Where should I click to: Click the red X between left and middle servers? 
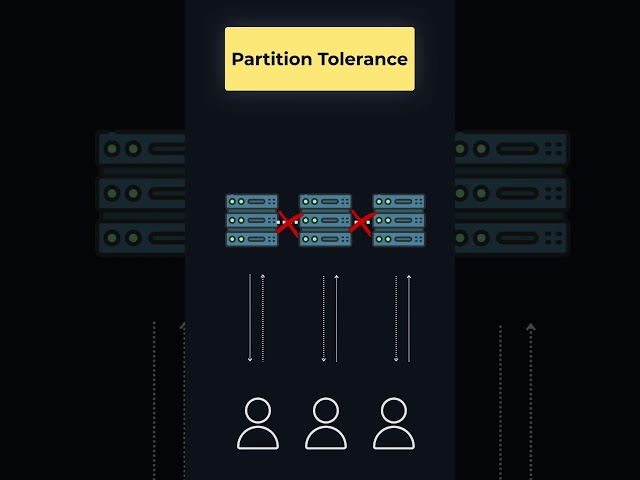tap(289, 223)
